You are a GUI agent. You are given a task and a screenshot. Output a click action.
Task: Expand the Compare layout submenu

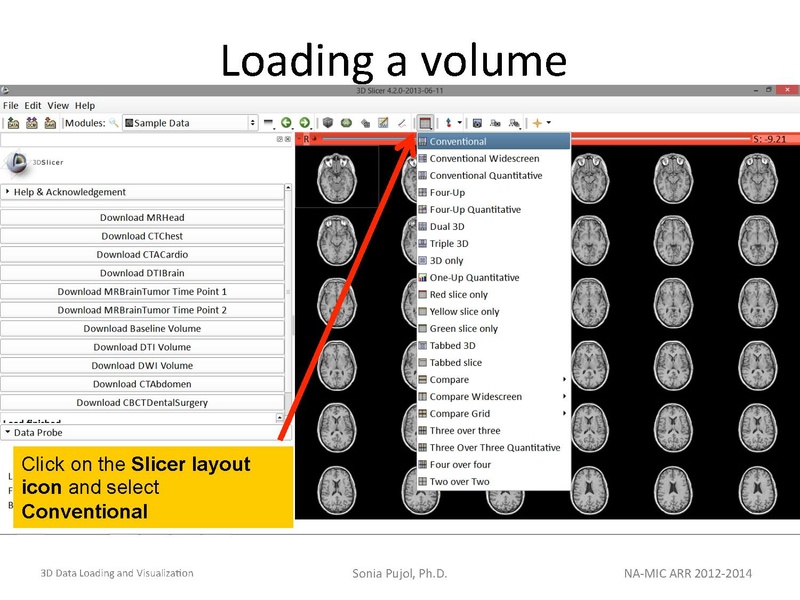pos(493,380)
